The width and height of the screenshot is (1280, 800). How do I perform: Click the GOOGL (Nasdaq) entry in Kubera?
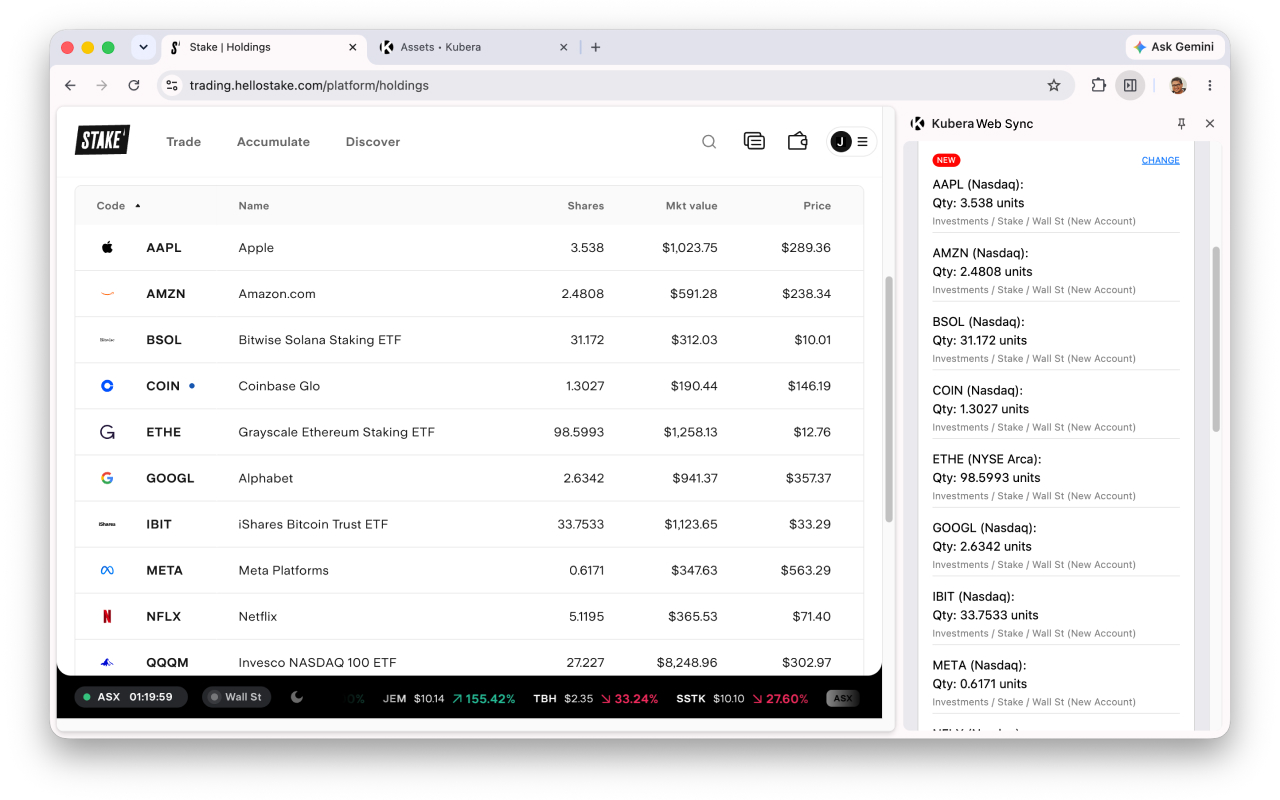click(x=1056, y=545)
